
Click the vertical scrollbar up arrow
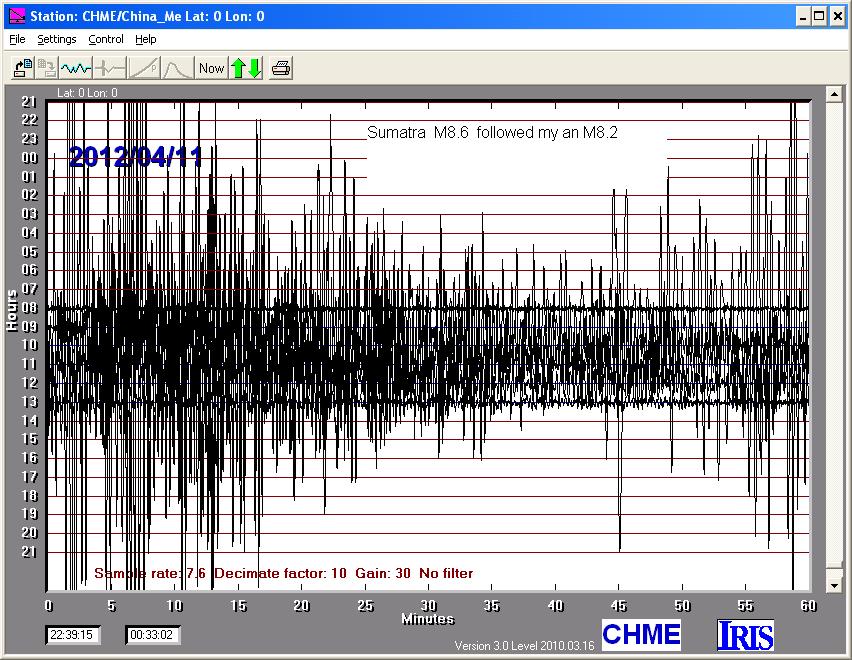coord(833,93)
